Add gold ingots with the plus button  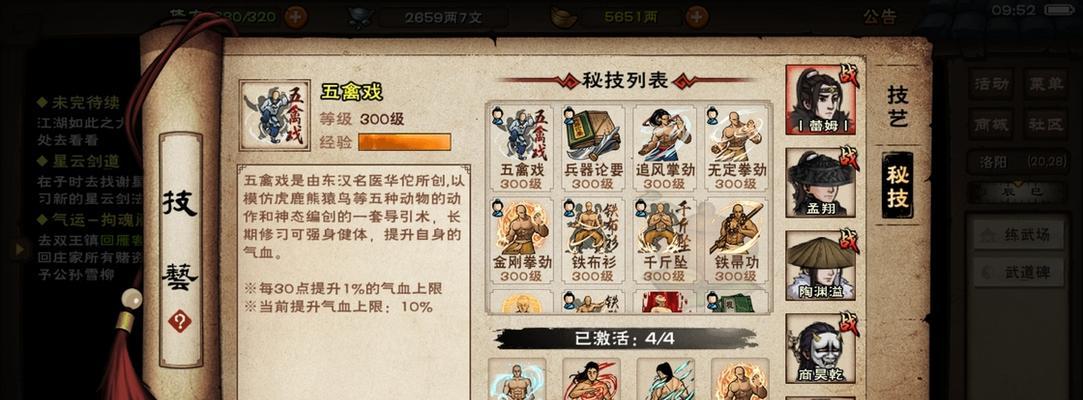(697, 16)
